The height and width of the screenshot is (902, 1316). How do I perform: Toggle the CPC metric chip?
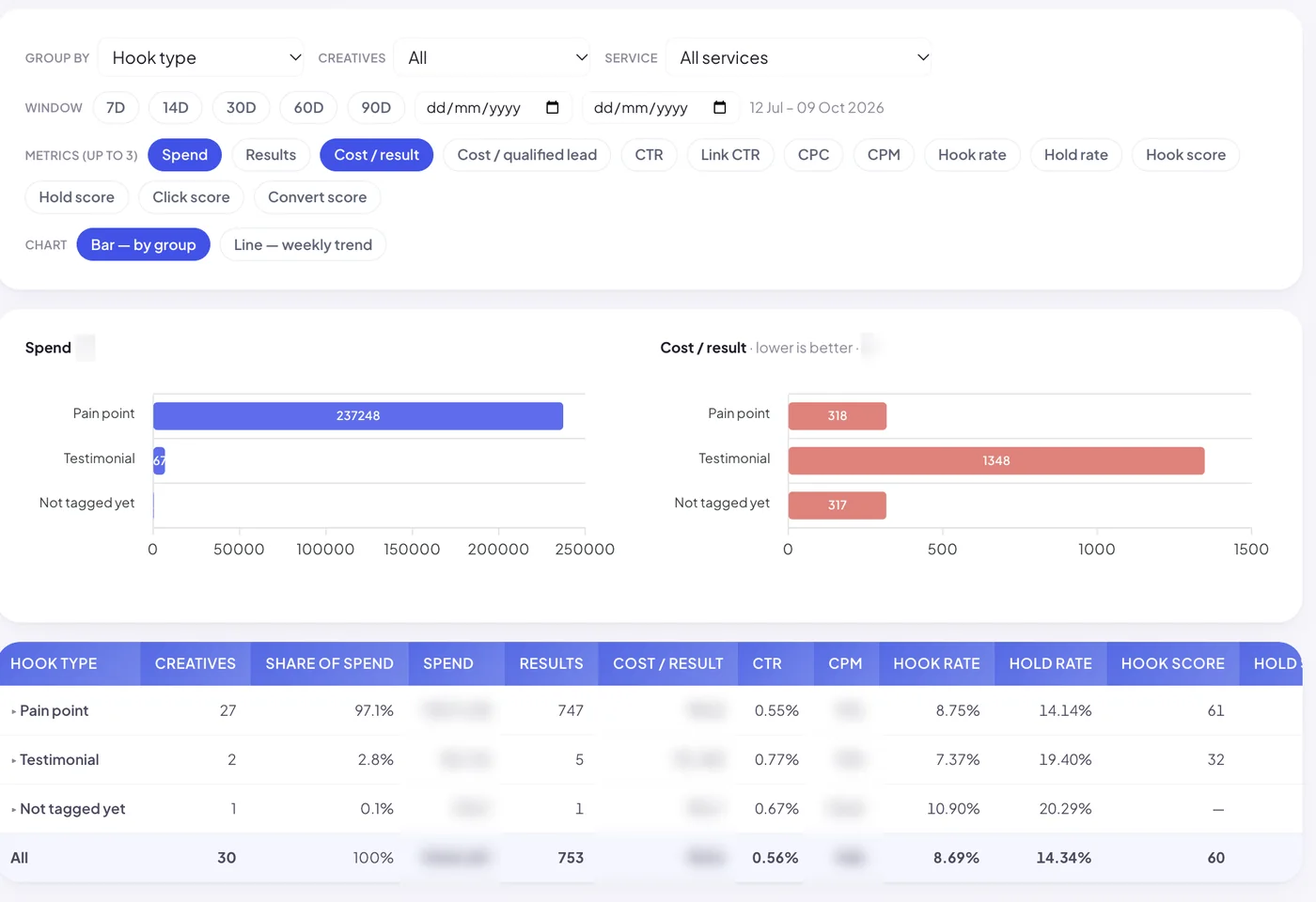click(813, 155)
